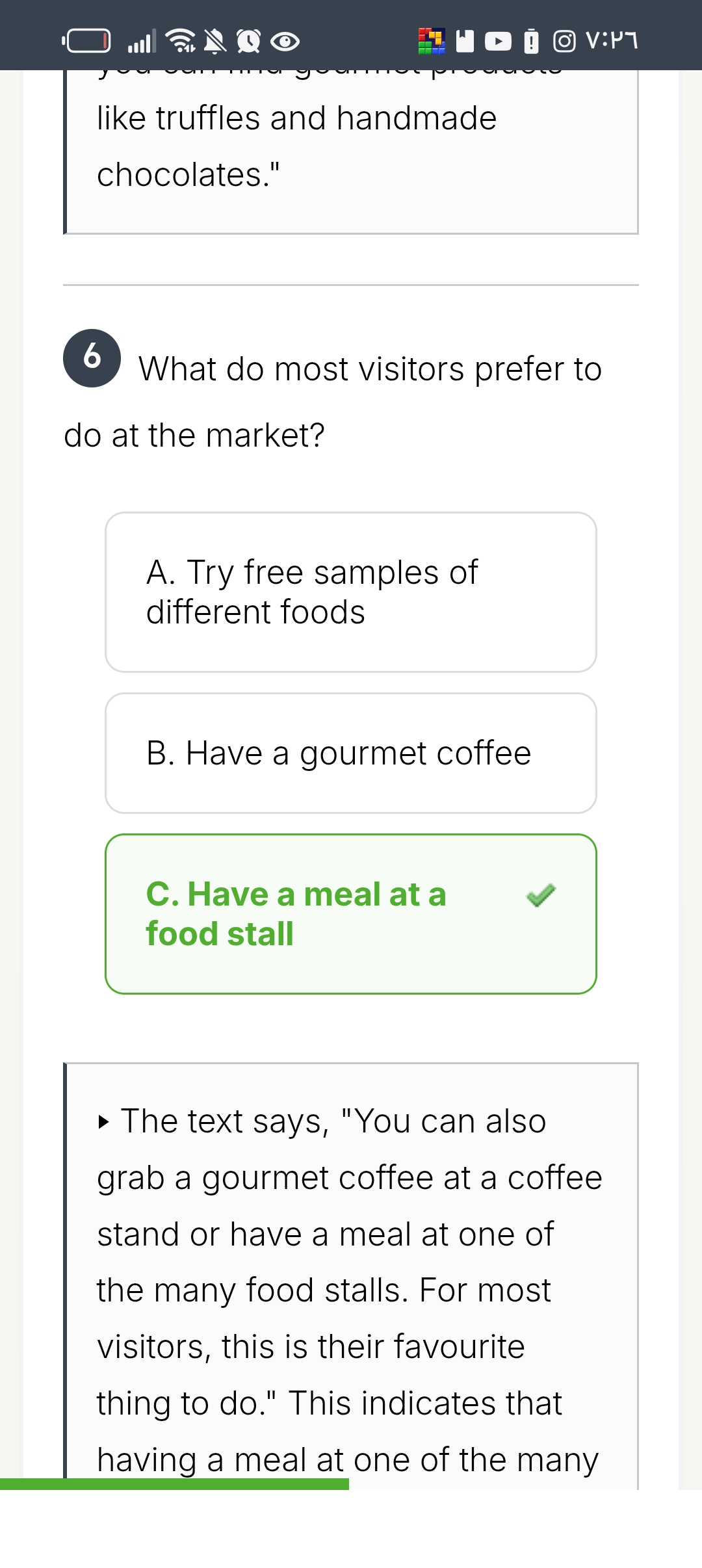Select answer A about free samples

pyautogui.click(x=351, y=592)
